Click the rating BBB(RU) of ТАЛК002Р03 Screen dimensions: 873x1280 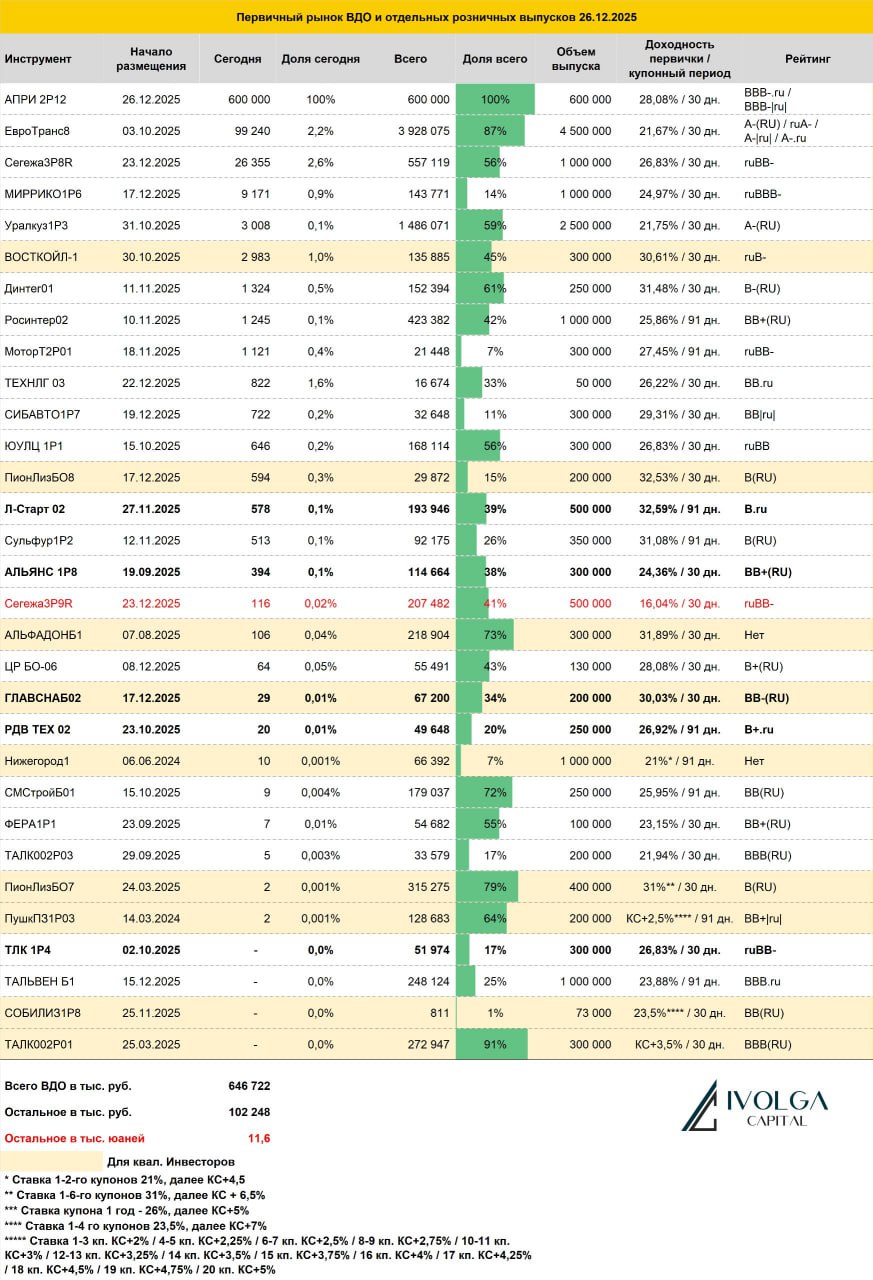click(768, 855)
